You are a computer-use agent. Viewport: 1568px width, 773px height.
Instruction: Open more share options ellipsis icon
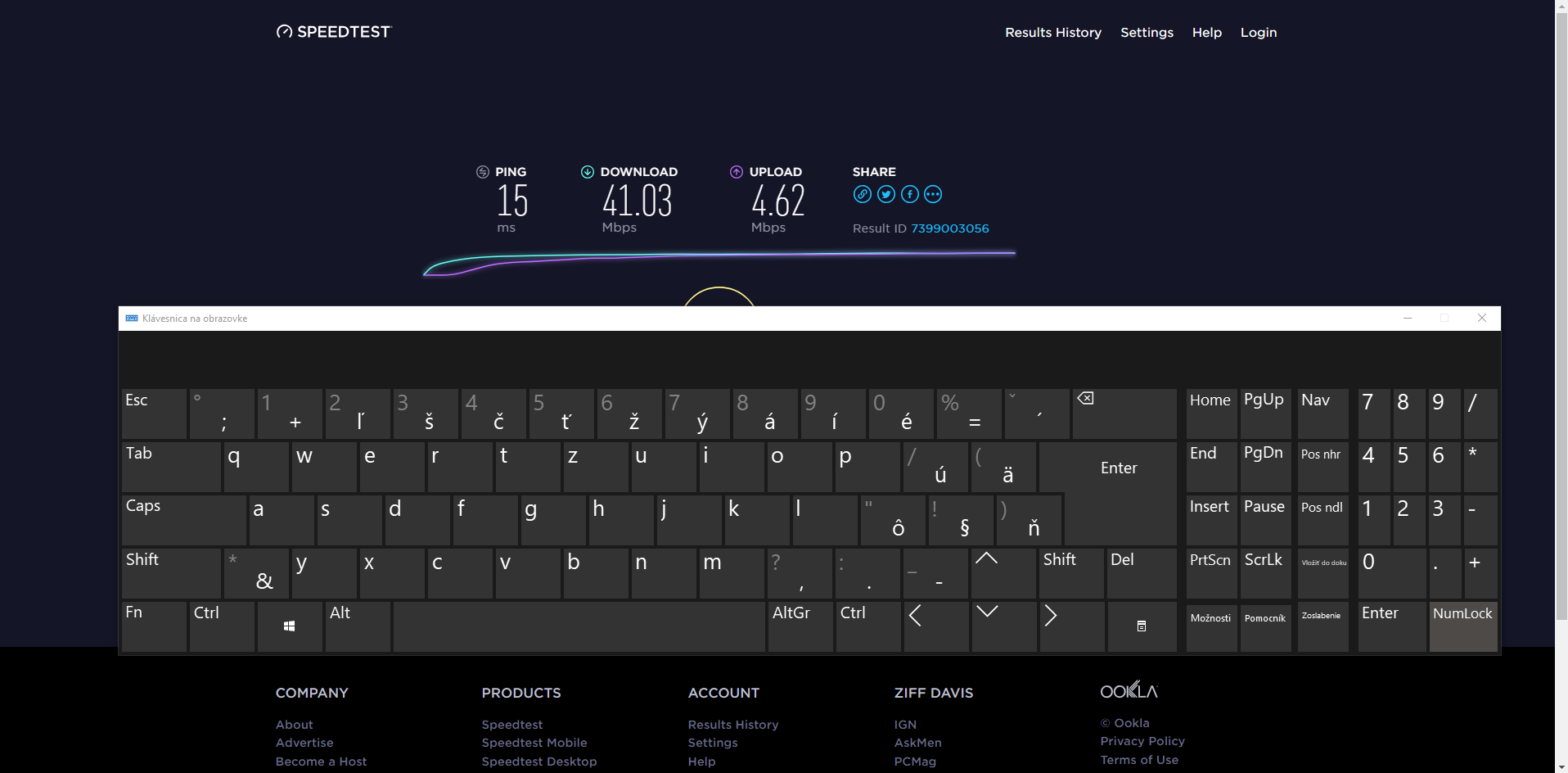(x=933, y=194)
